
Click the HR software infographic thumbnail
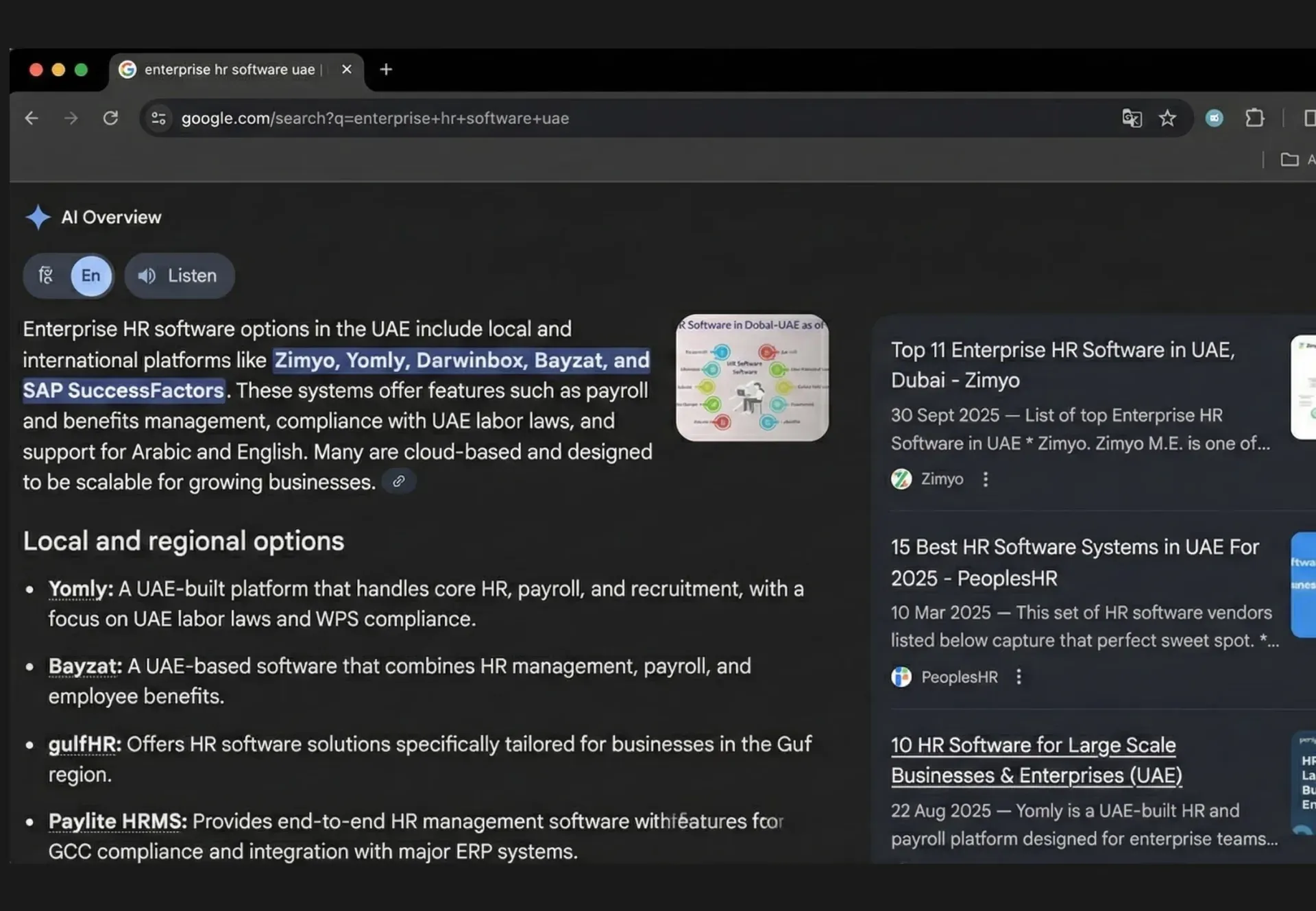click(x=752, y=378)
